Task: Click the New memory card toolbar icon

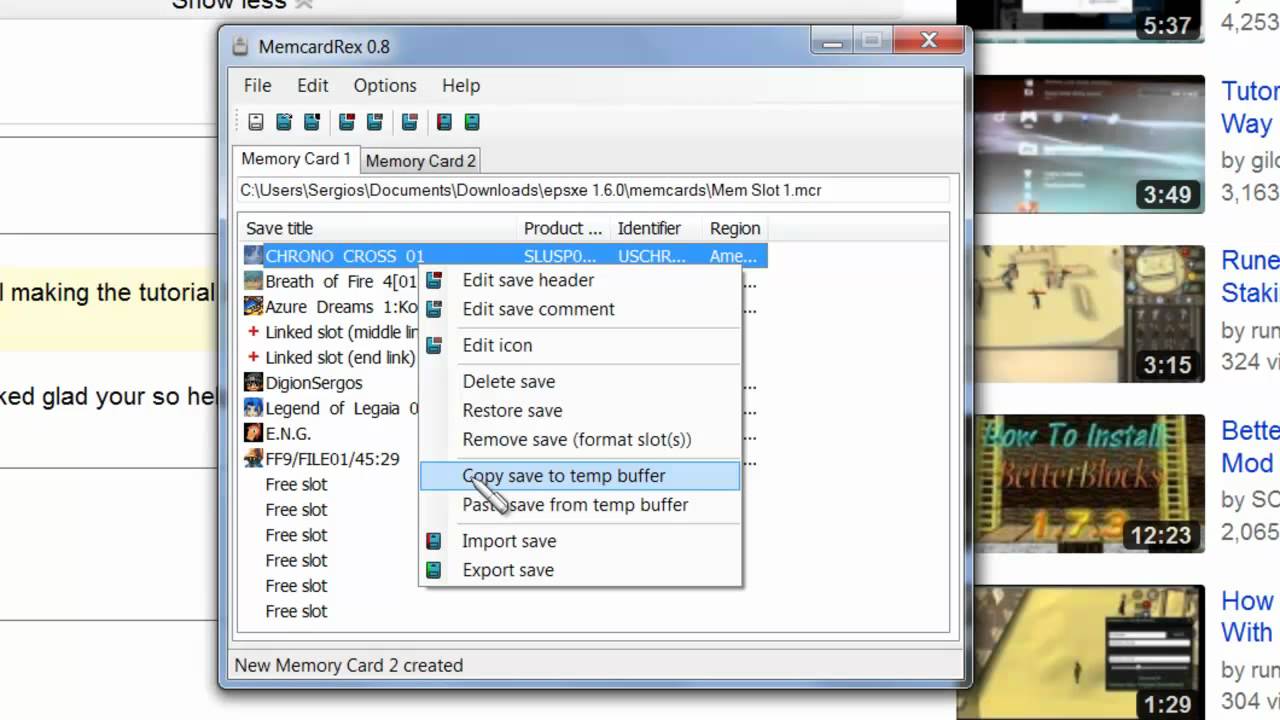Action: tap(256, 122)
